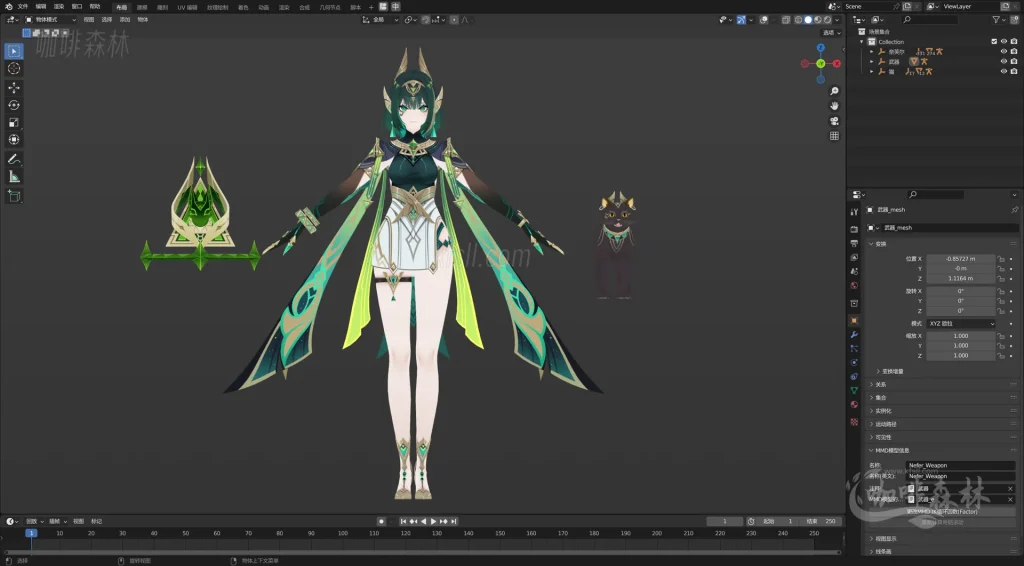This screenshot has height=566, width=1024.
Task: Disable rendering for the 武器 object
Action: (x=1014, y=61)
